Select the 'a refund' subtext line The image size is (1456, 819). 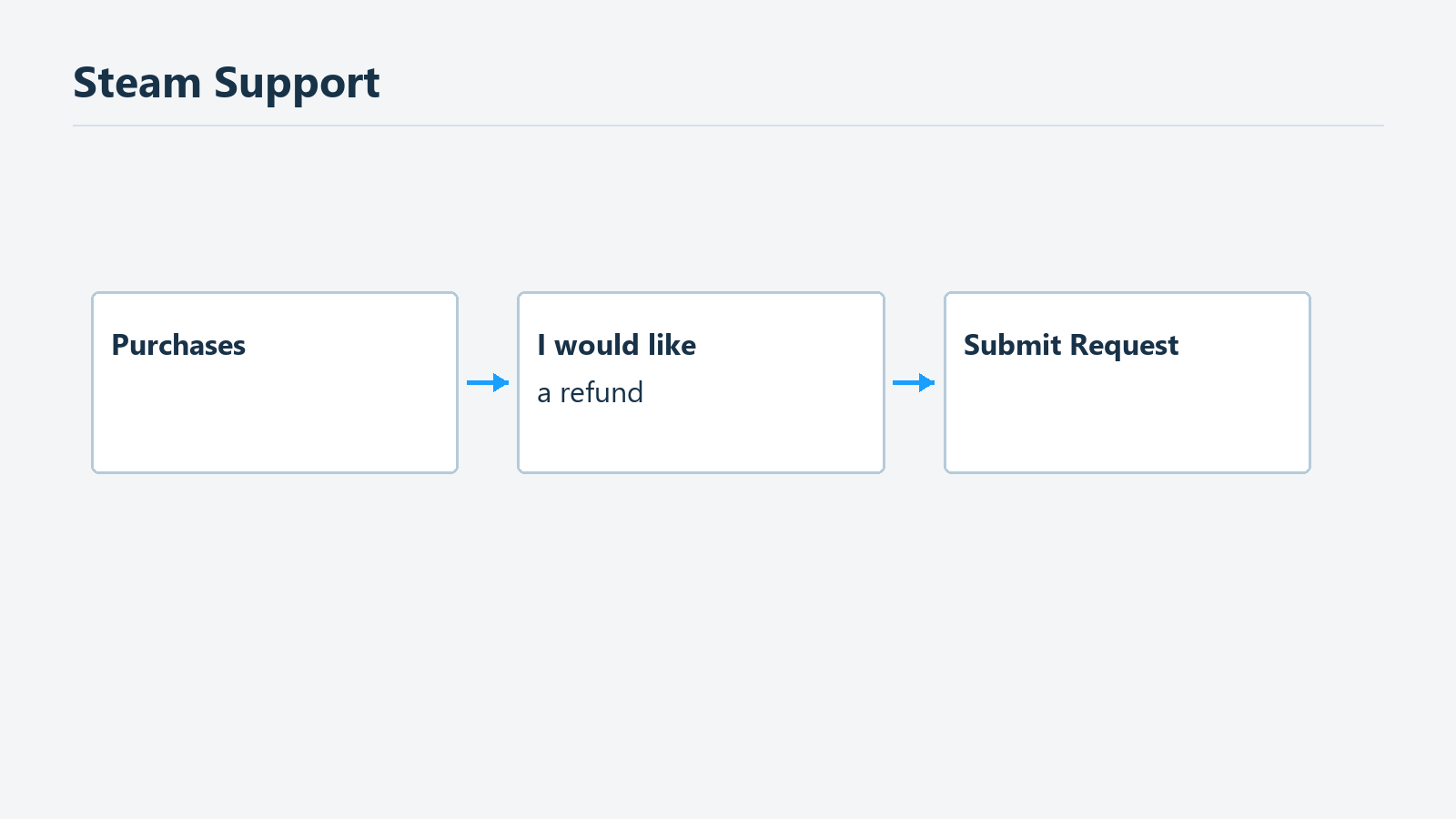[x=591, y=392]
